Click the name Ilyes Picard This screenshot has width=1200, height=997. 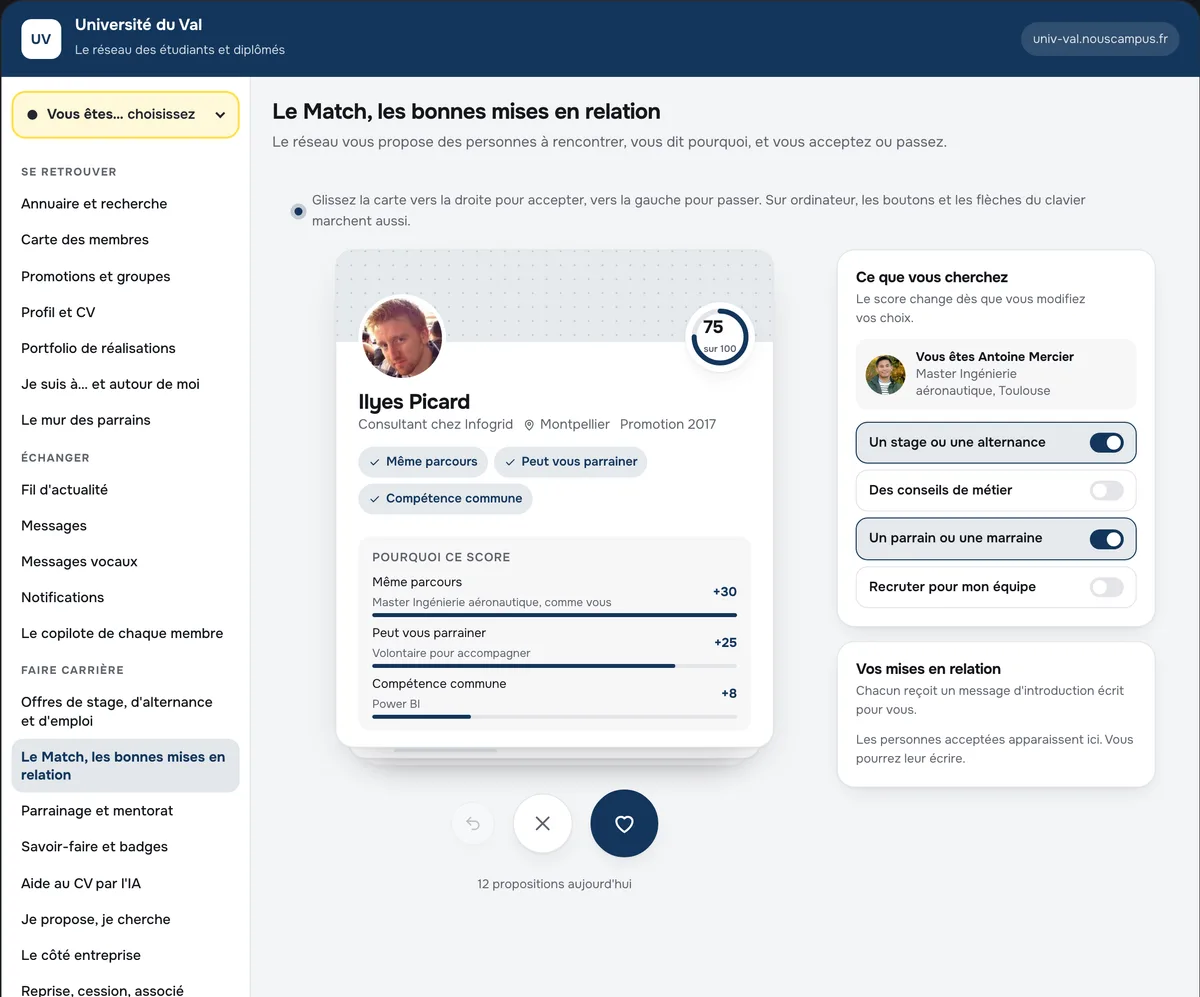[x=414, y=402]
